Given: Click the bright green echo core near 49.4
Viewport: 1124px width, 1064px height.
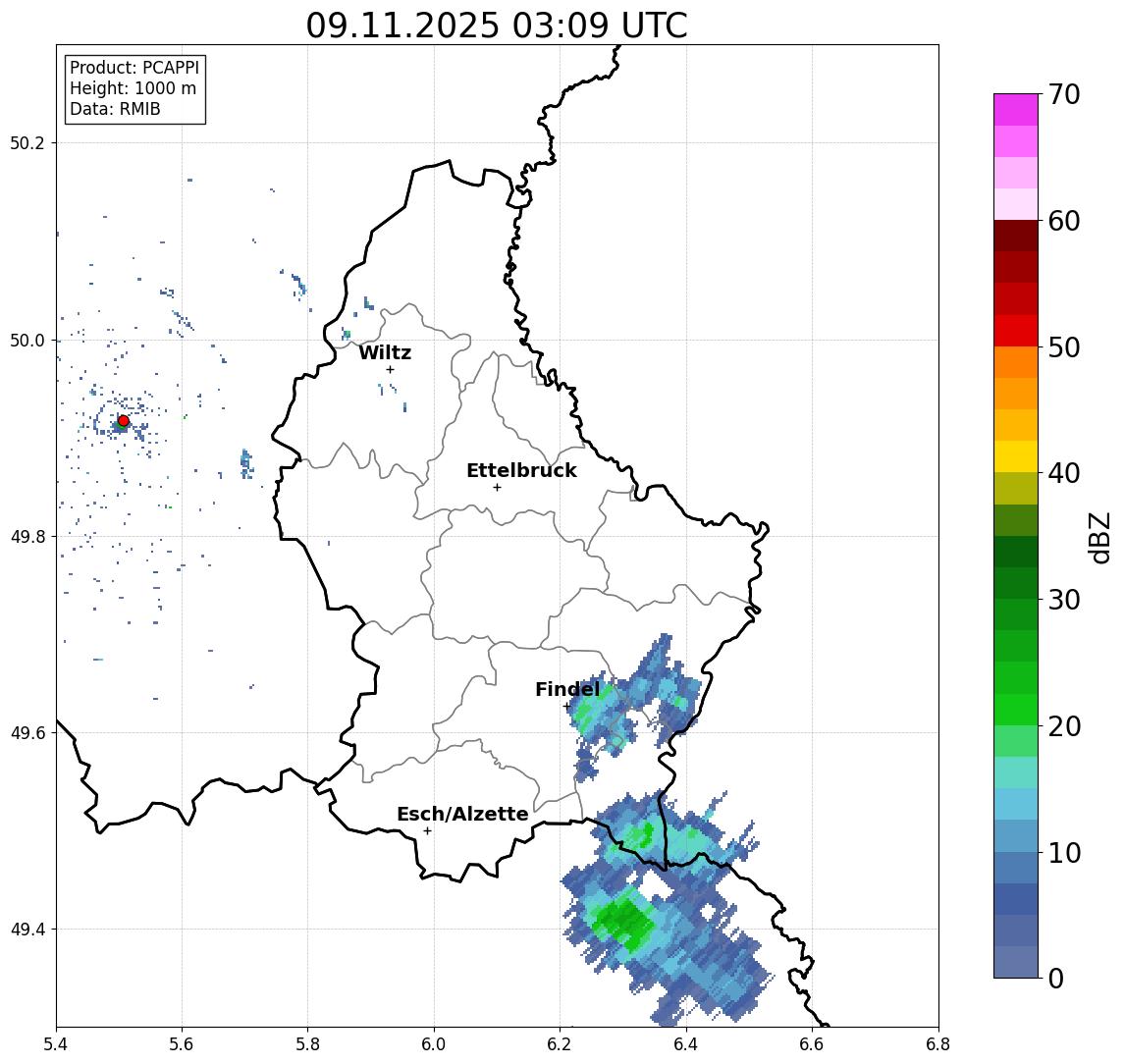Looking at the screenshot, I should (x=622, y=920).
